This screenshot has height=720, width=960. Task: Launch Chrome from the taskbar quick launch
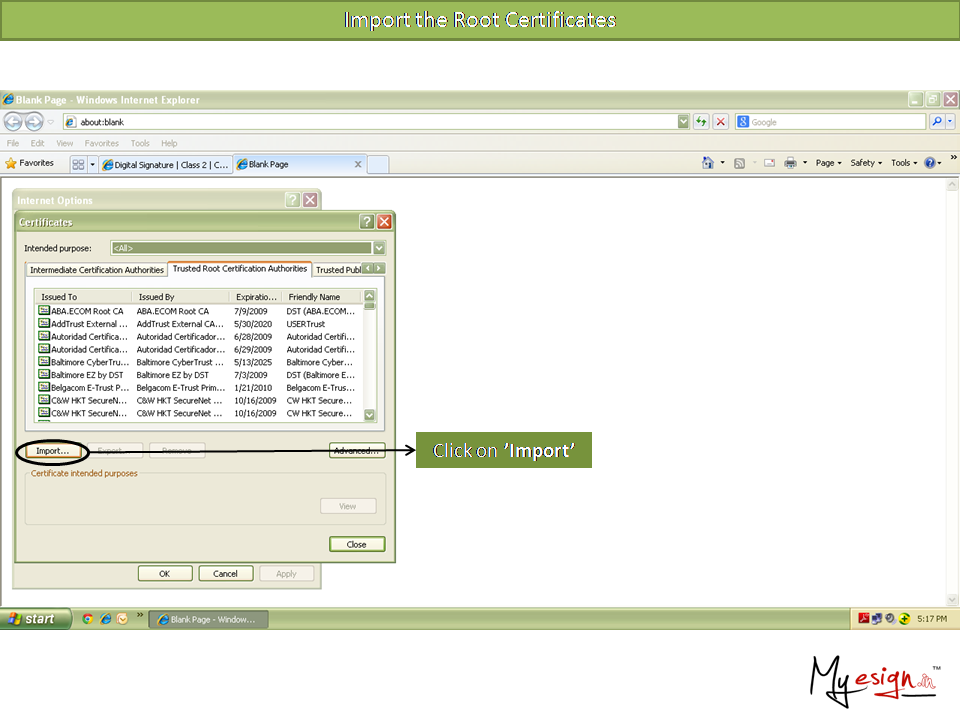pyautogui.click(x=88, y=619)
